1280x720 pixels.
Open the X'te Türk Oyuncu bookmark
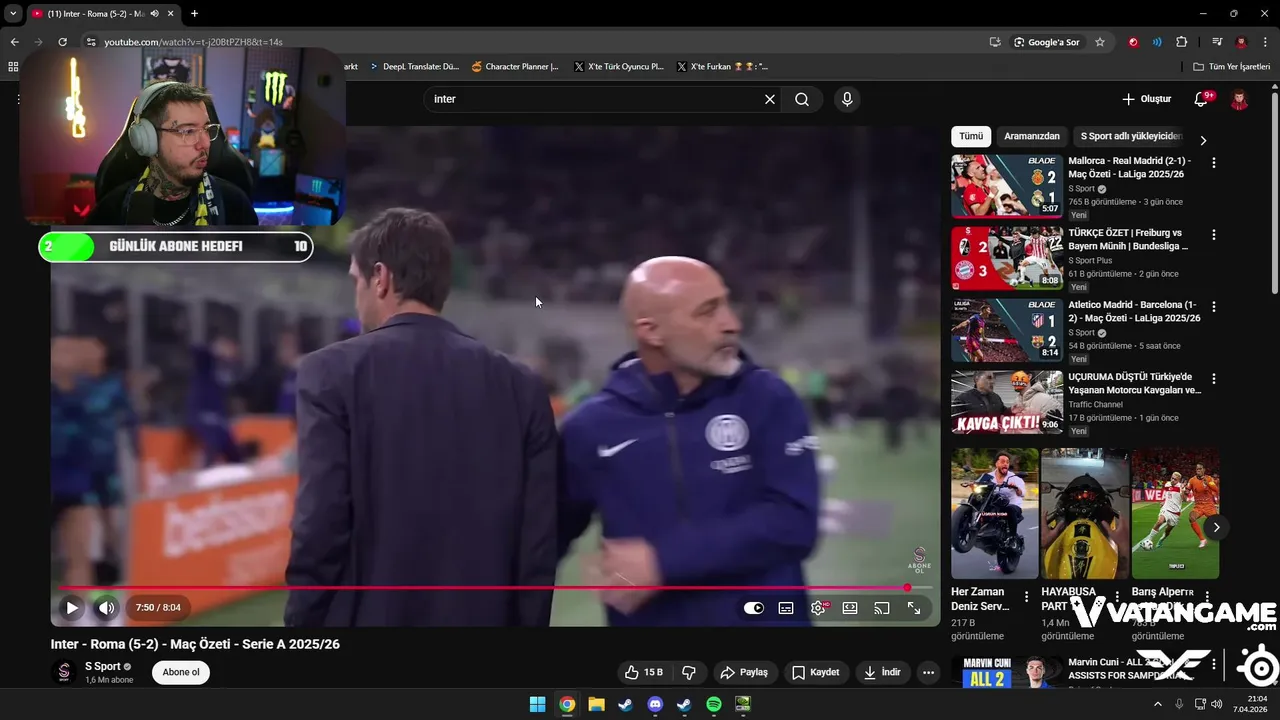(x=619, y=67)
